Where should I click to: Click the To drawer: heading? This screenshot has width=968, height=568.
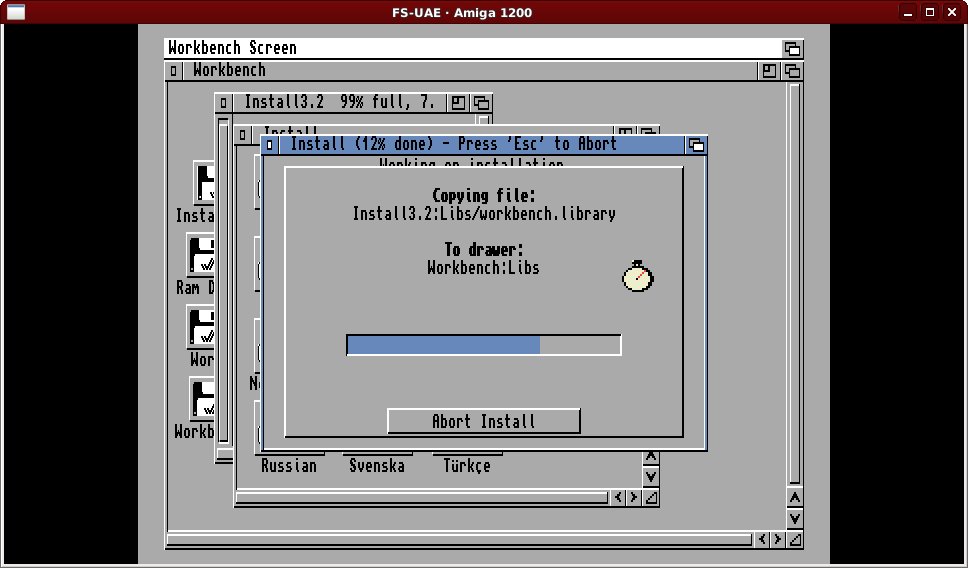point(484,249)
